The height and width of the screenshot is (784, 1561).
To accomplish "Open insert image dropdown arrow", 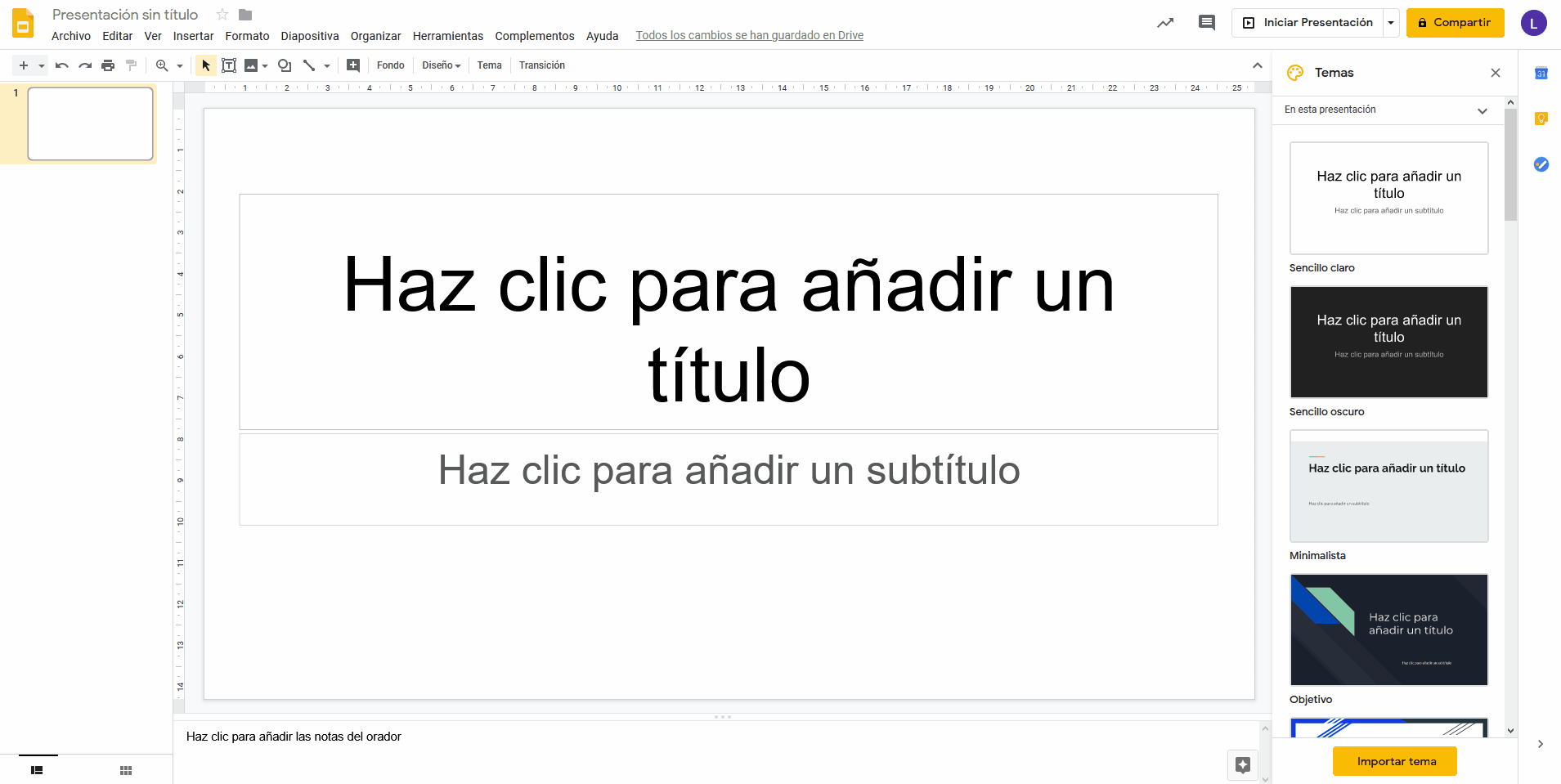I will 265,65.
